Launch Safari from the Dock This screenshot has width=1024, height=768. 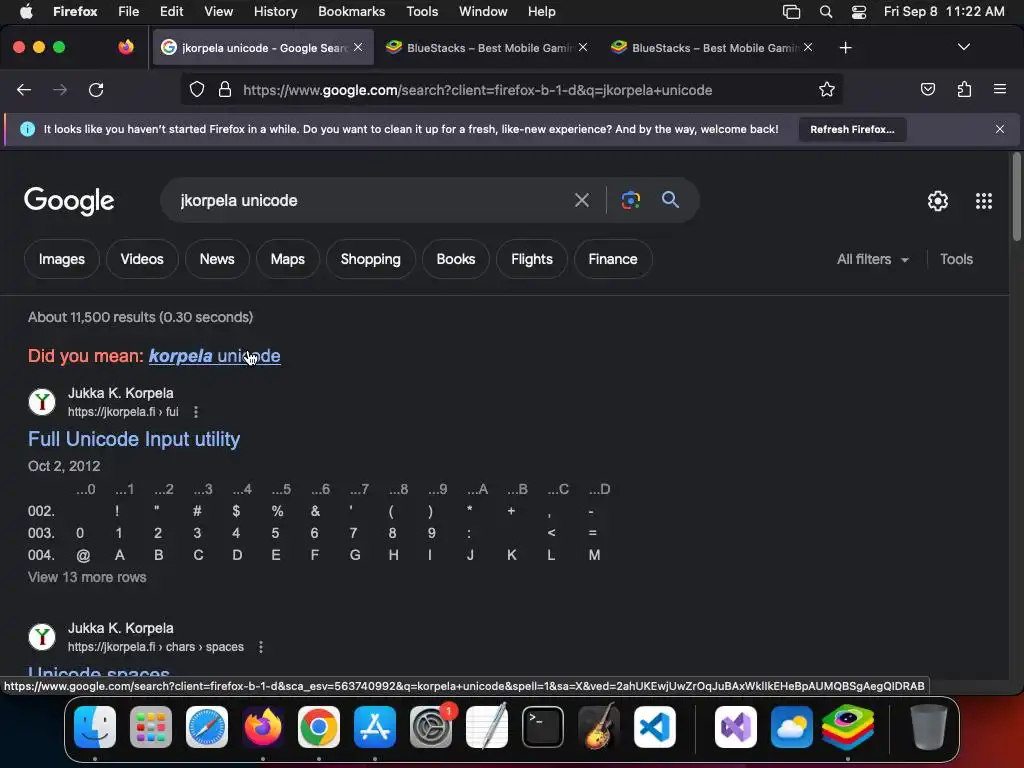click(207, 727)
